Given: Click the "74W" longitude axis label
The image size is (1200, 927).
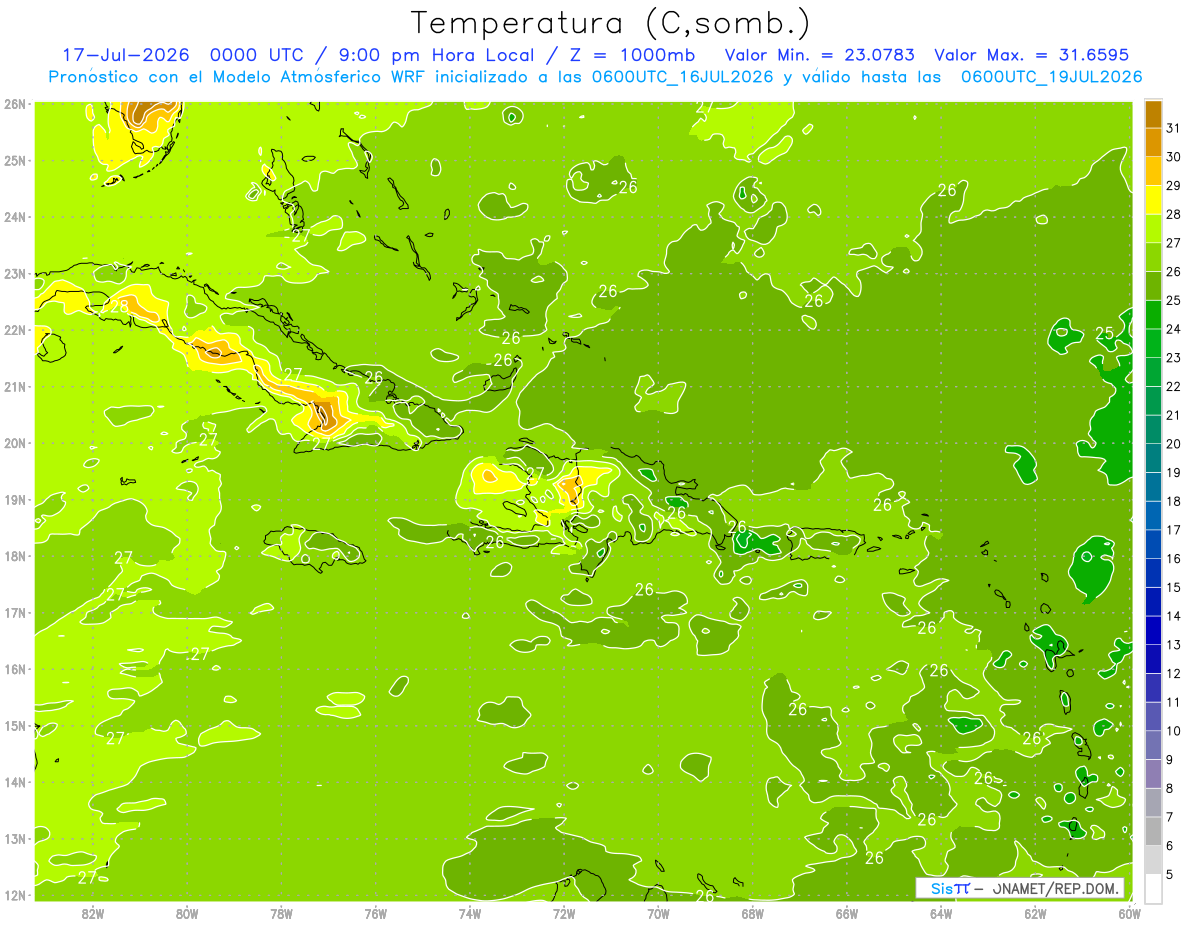Looking at the screenshot, I should click(x=469, y=913).
